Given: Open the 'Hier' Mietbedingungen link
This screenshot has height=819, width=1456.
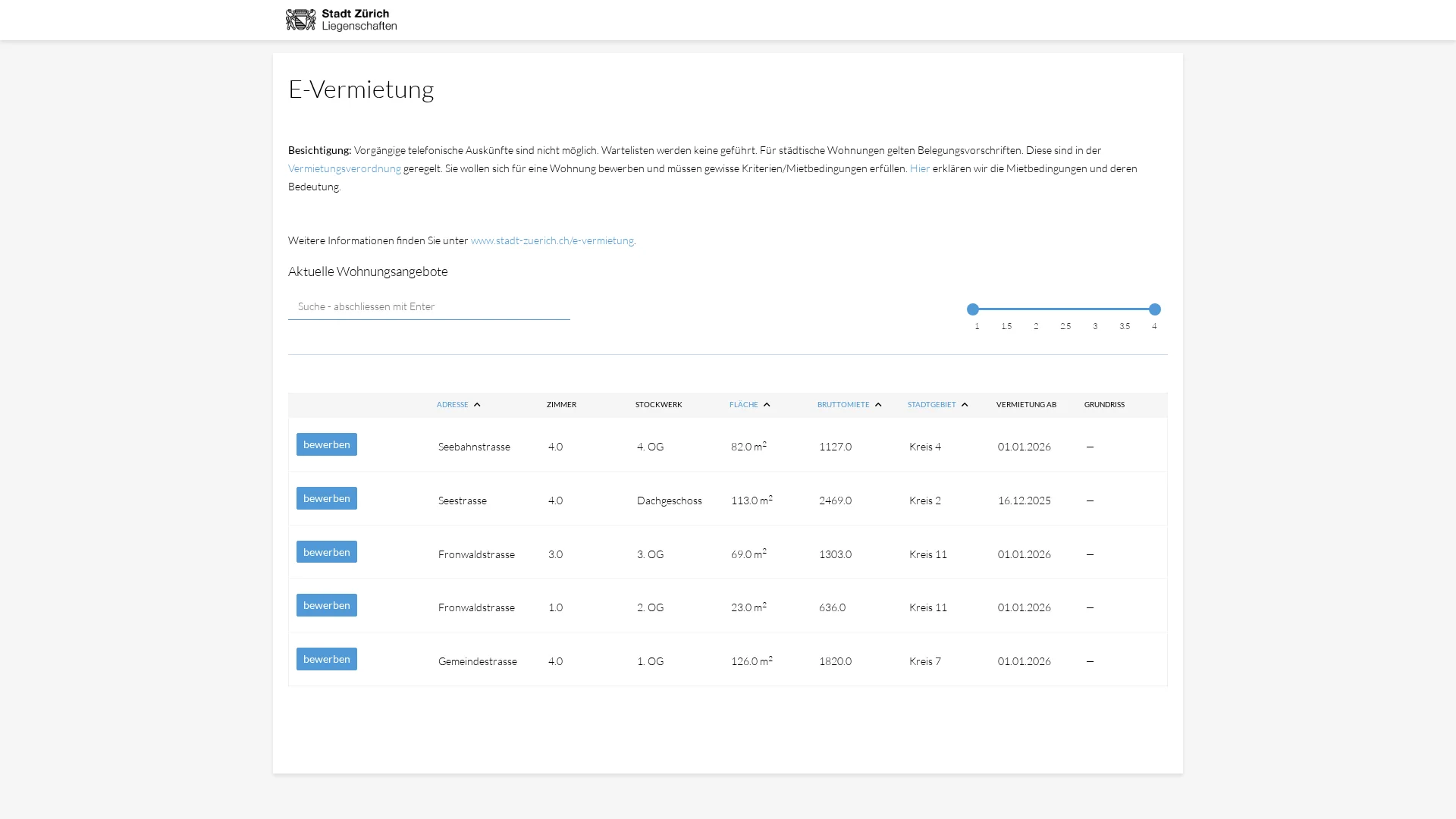Looking at the screenshot, I should point(919,168).
